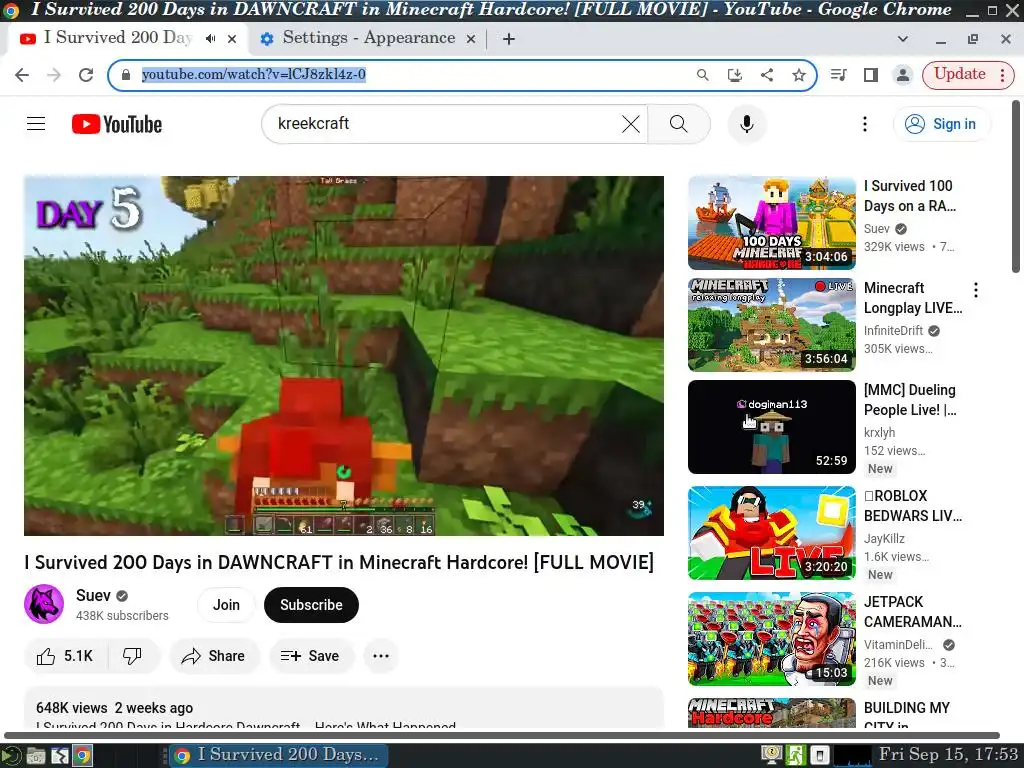Open BUILDING MY CITY thumbnail
1024x768 pixels.
771,713
